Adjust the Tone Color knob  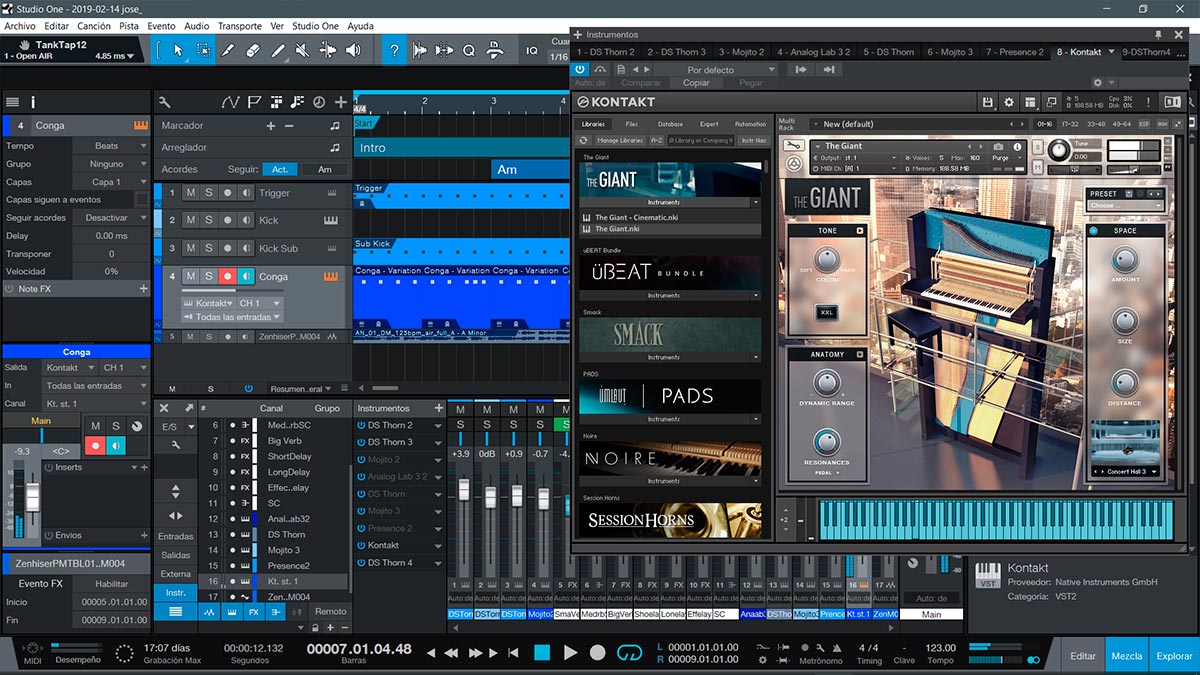[826, 261]
